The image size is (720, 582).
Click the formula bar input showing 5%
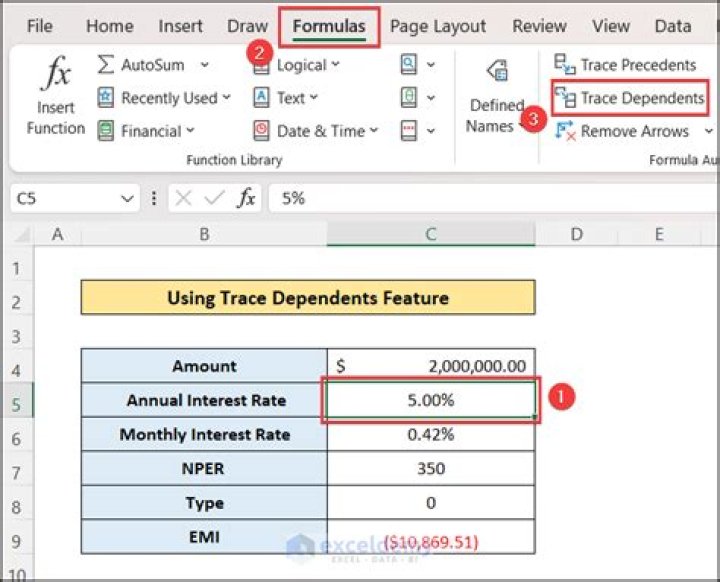[x=480, y=198]
